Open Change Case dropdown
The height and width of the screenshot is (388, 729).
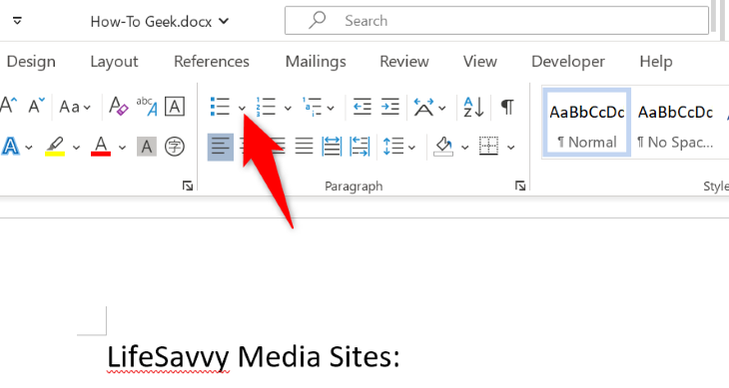(x=75, y=107)
